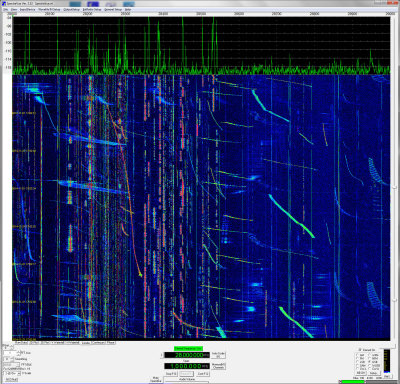Click the Cont F12 button
Screen dimensions: 400x384
(x=203, y=374)
